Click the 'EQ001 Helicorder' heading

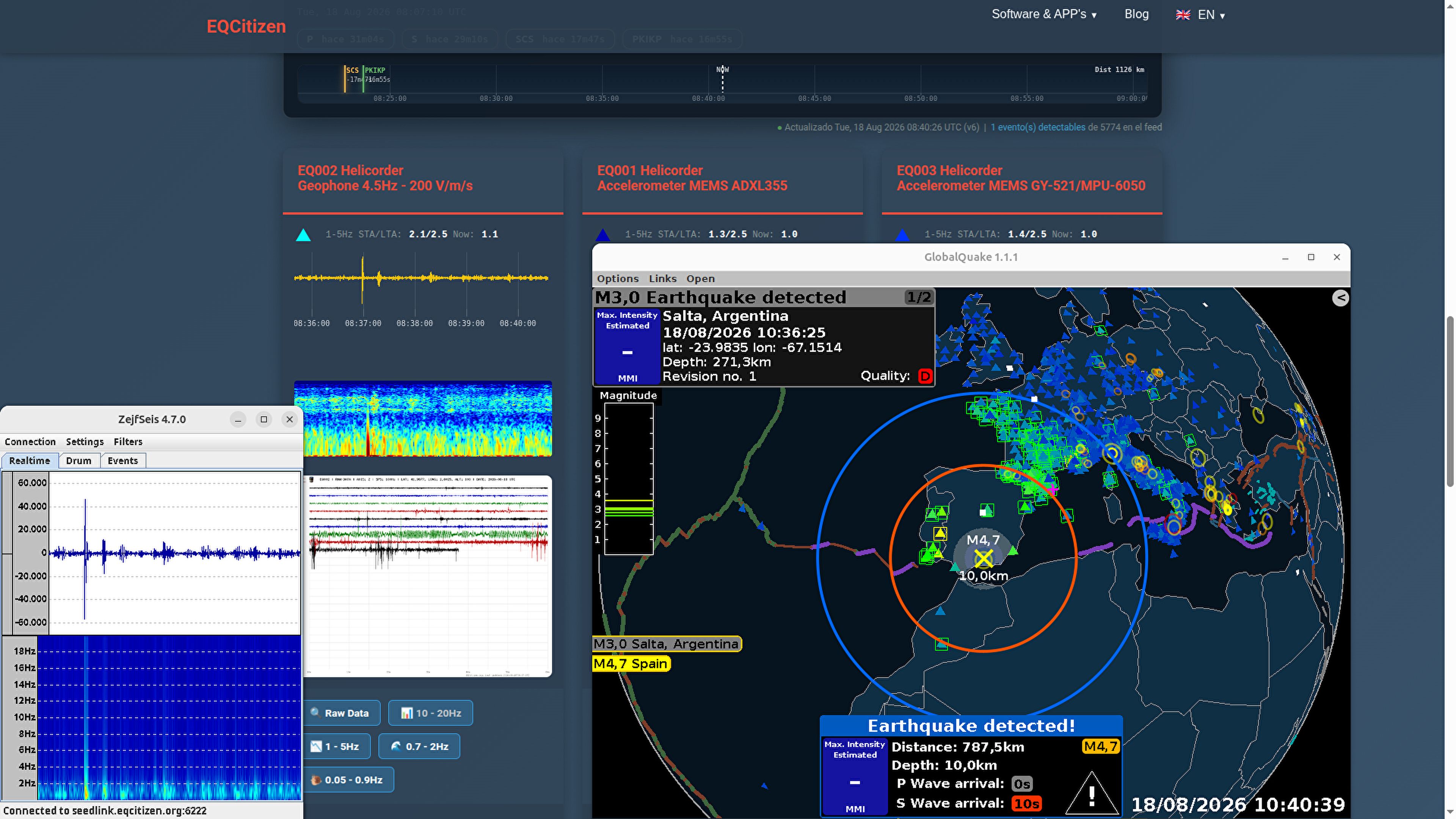[x=650, y=170]
